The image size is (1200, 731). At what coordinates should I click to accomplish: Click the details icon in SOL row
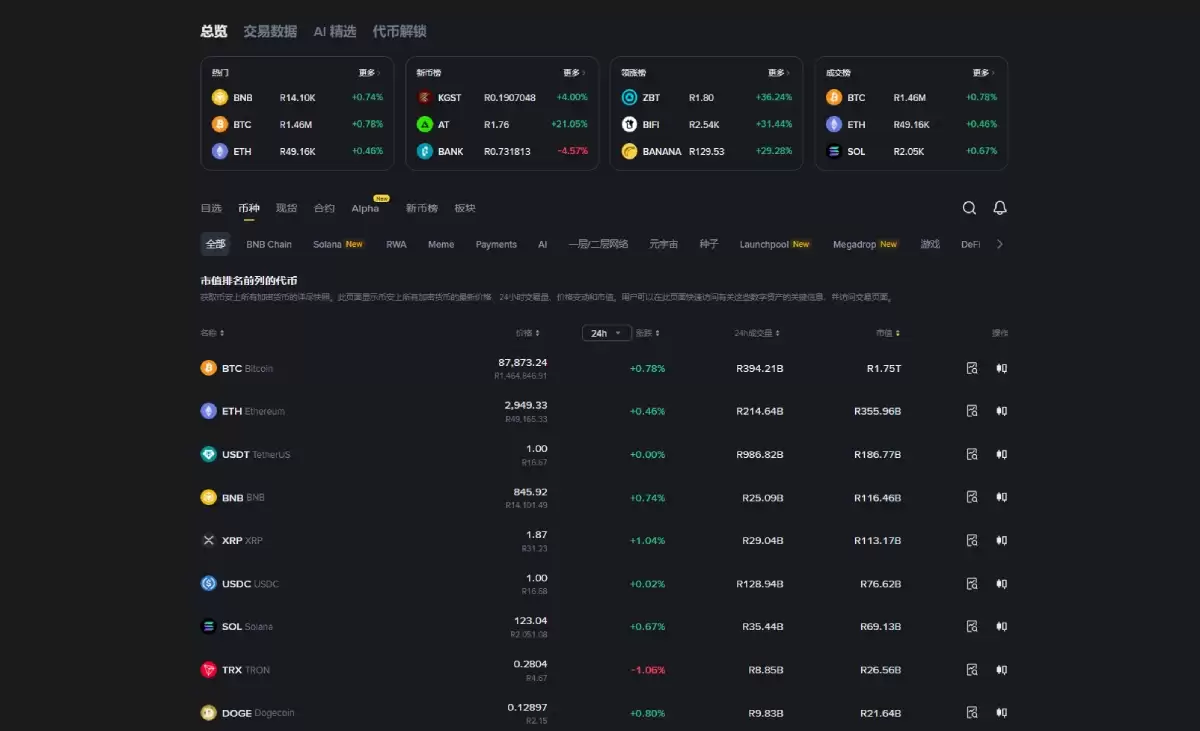[971, 626]
